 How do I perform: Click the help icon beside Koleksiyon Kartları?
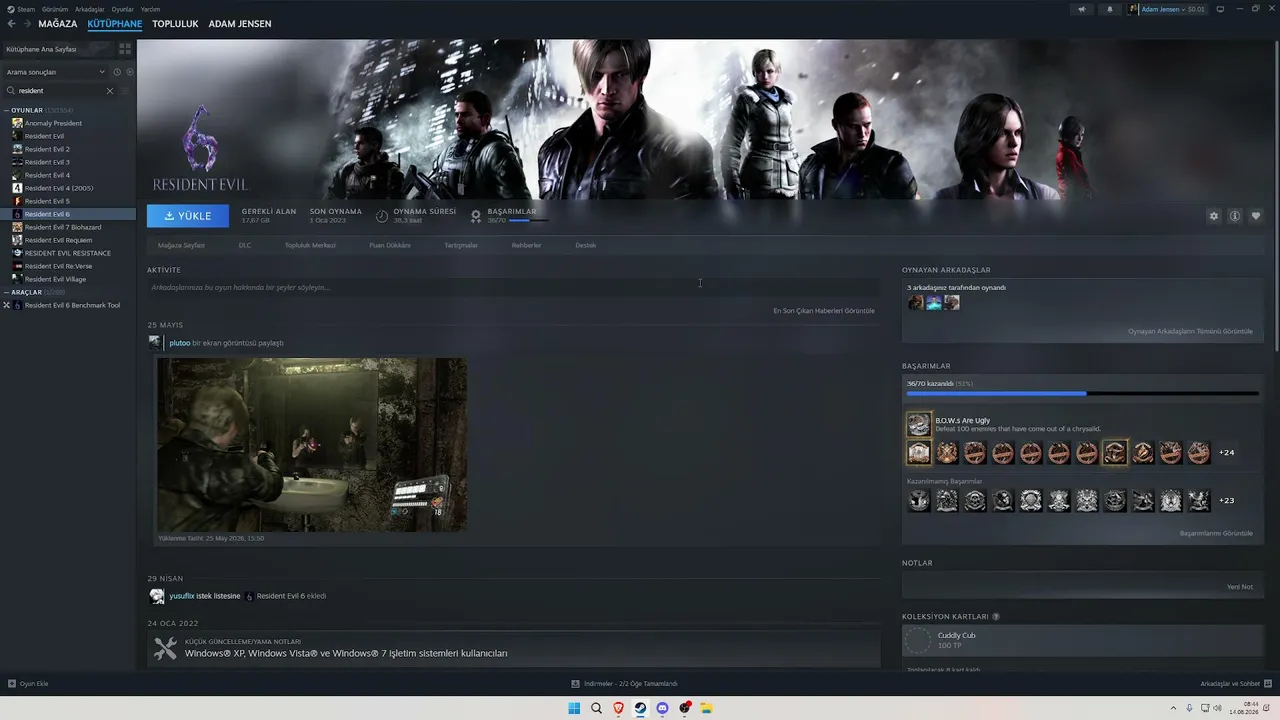pos(996,617)
